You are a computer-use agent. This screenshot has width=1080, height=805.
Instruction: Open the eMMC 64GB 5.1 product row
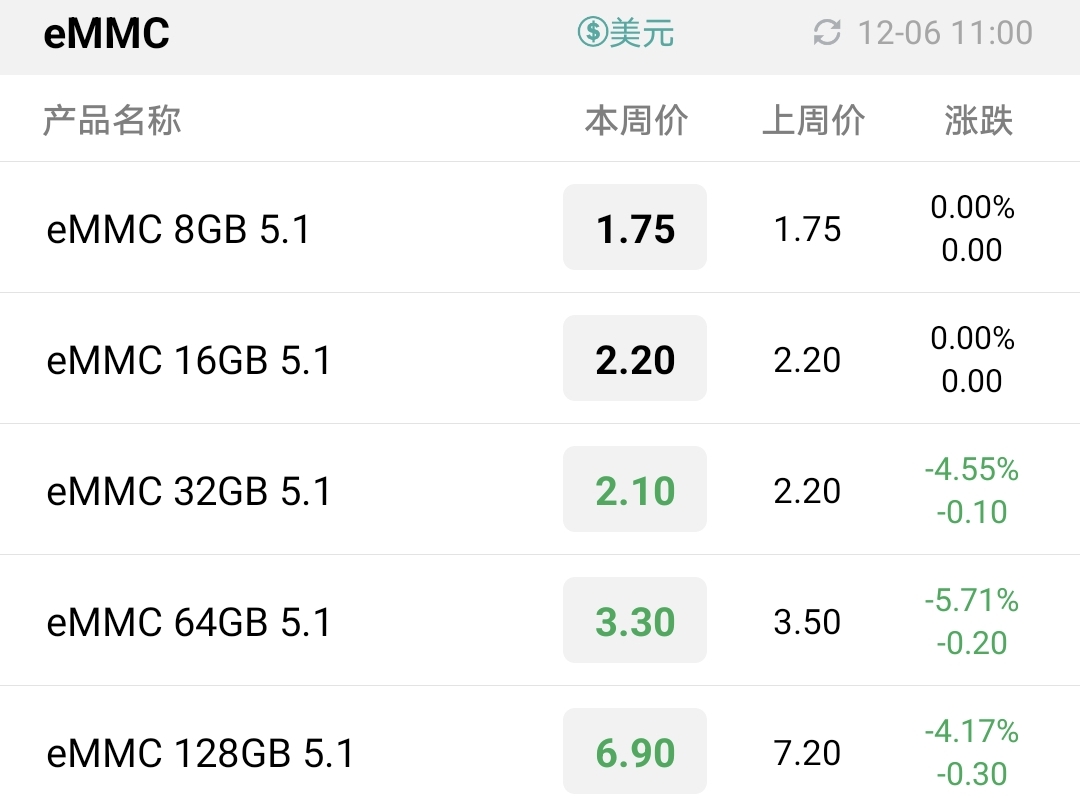[x=540, y=620]
